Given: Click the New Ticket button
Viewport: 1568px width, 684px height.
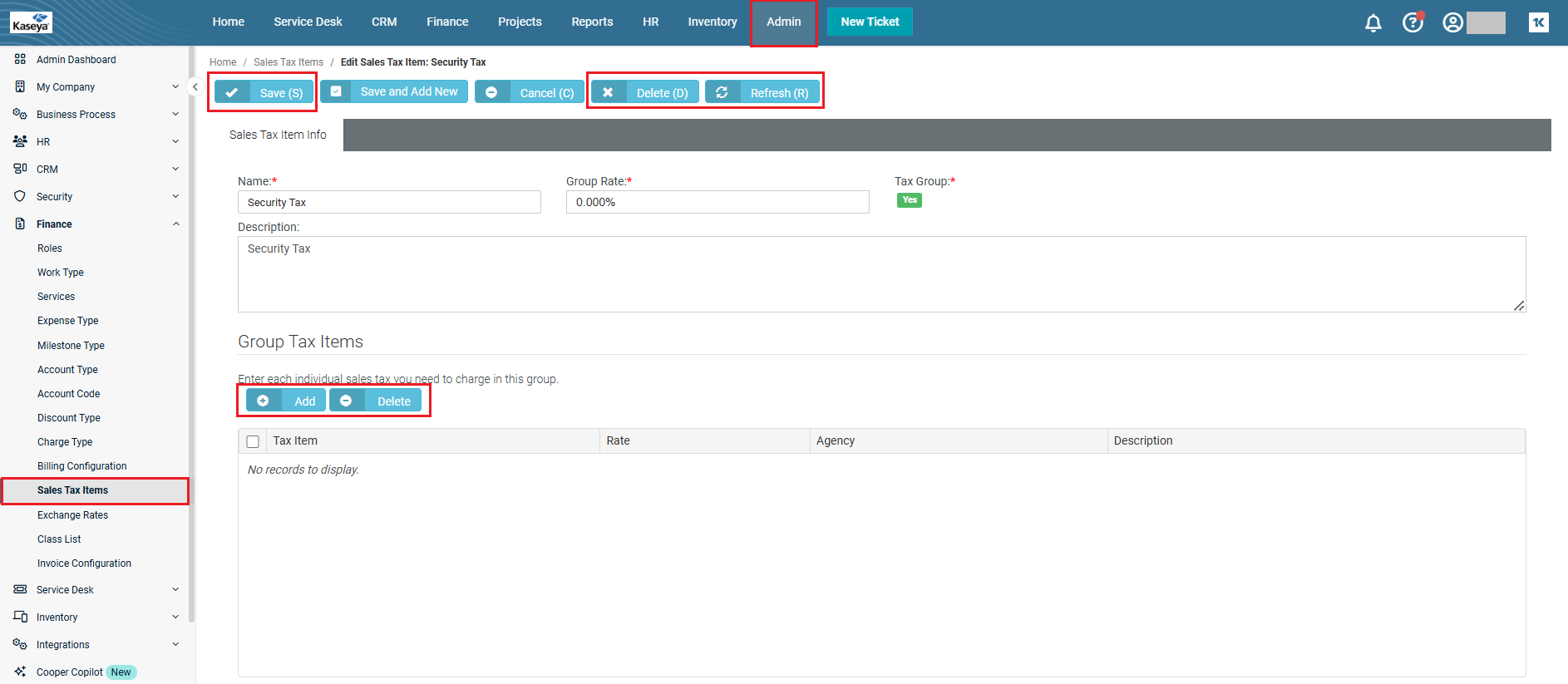Looking at the screenshot, I should pyautogui.click(x=870, y=22).
